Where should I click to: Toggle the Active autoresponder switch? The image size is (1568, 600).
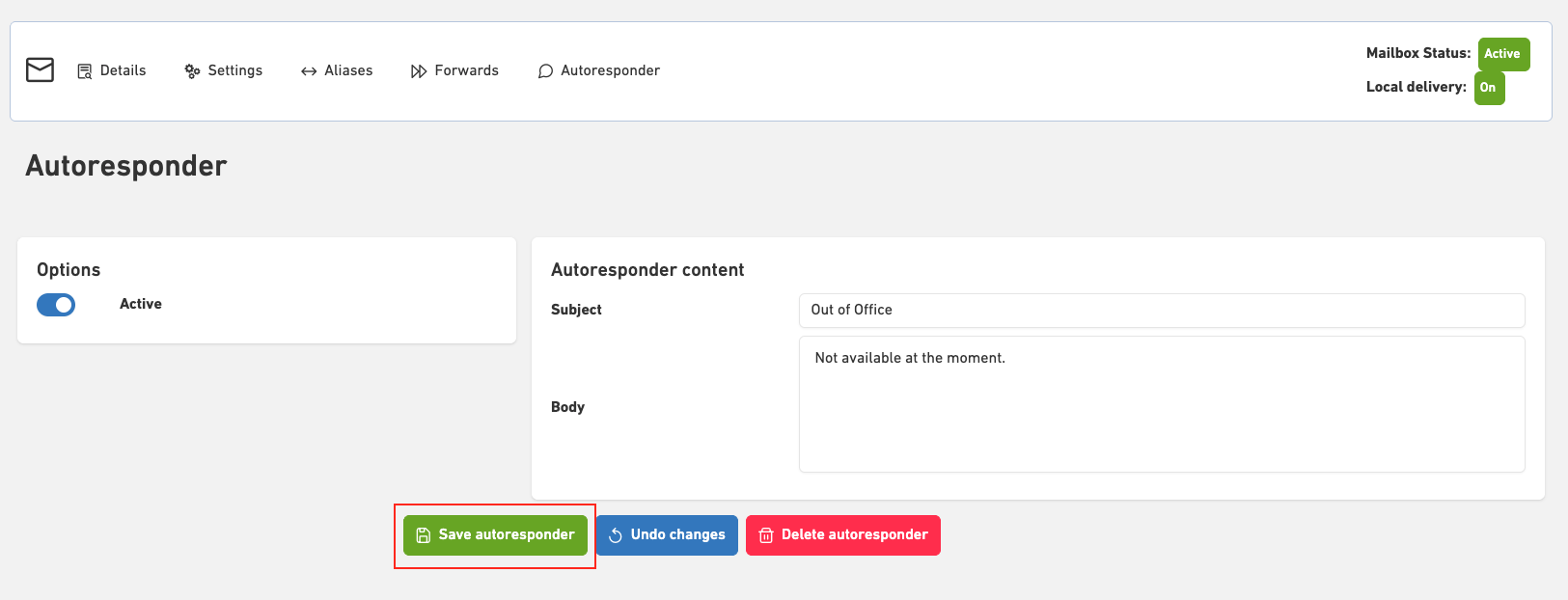tap(56, 305)
